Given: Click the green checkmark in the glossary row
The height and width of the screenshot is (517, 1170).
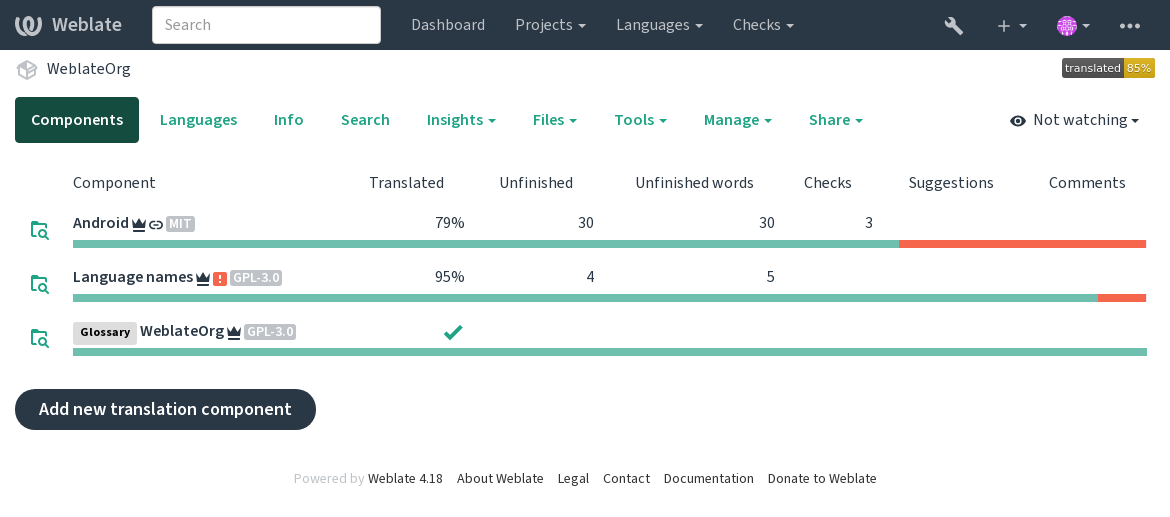Looking at the screenshot, I should pos(453,332).
